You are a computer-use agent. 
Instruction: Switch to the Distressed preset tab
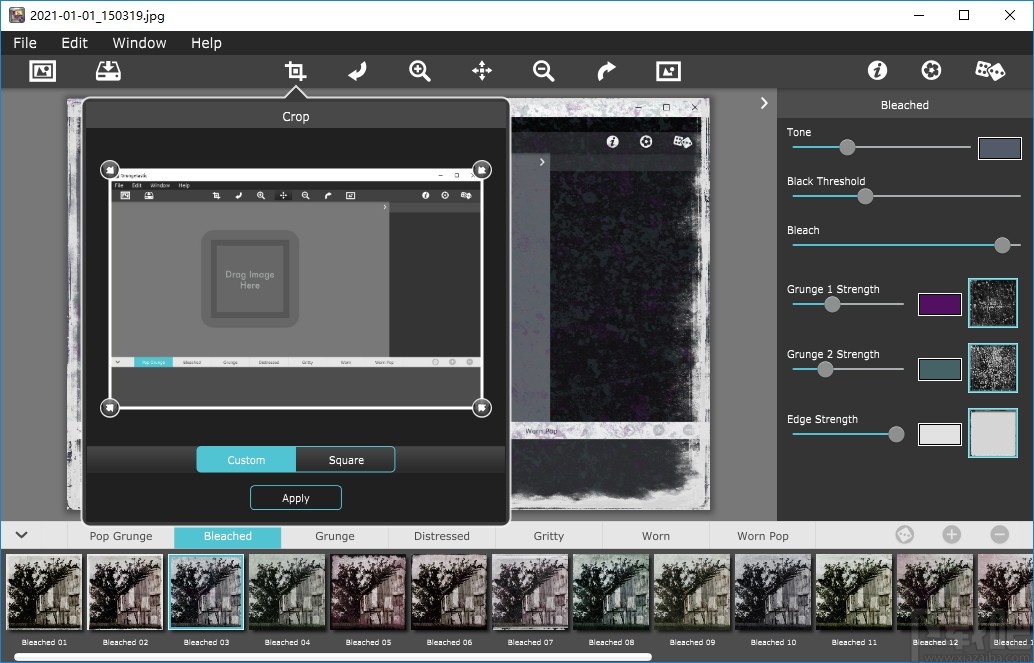point(441,536)
